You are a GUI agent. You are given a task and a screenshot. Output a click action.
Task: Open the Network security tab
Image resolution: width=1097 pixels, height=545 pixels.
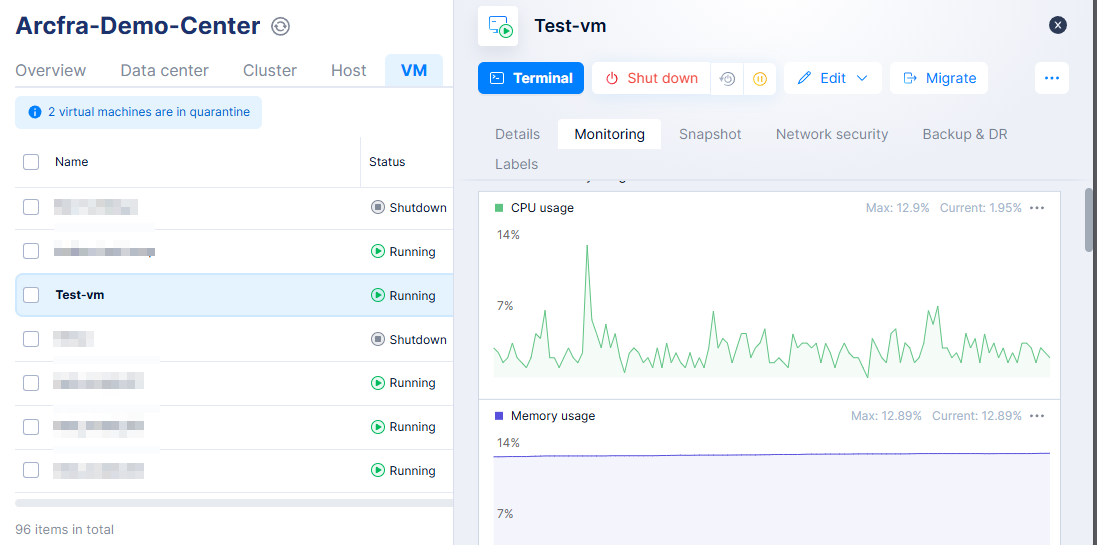[x=831, y=134]
